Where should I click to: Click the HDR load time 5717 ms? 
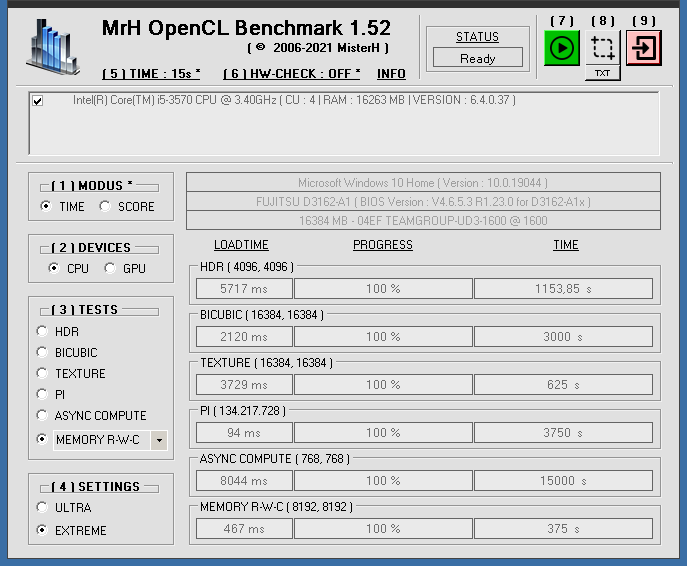click(x=244, y=289)
